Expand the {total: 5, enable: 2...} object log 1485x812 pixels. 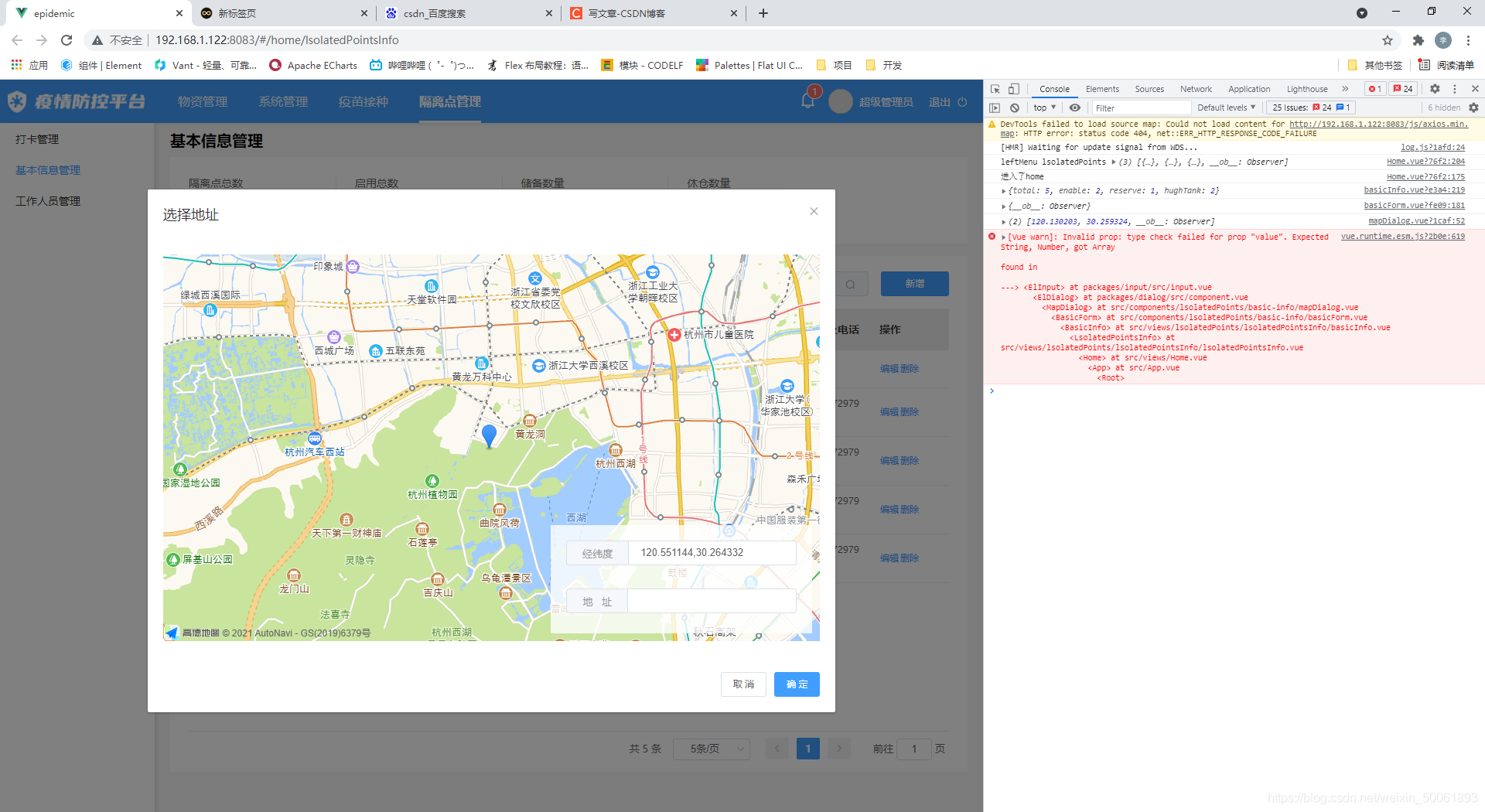coord(1004,191)
